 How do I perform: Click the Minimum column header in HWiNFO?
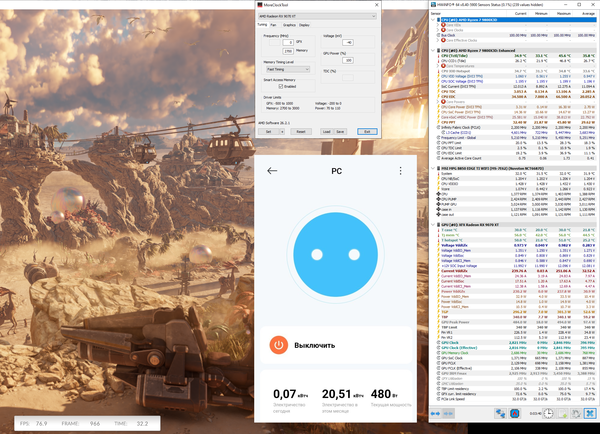(x=541, y=13)
